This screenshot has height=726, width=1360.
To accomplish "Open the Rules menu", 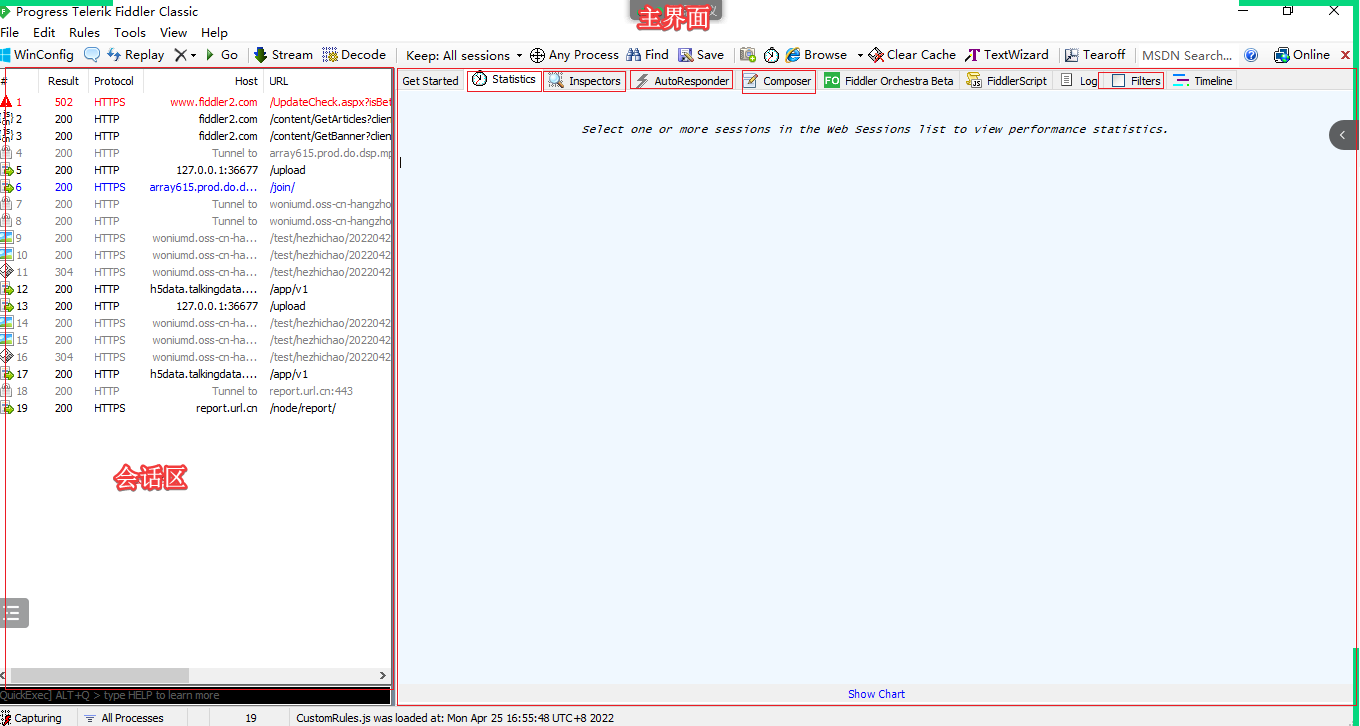I will coord(84,33).
